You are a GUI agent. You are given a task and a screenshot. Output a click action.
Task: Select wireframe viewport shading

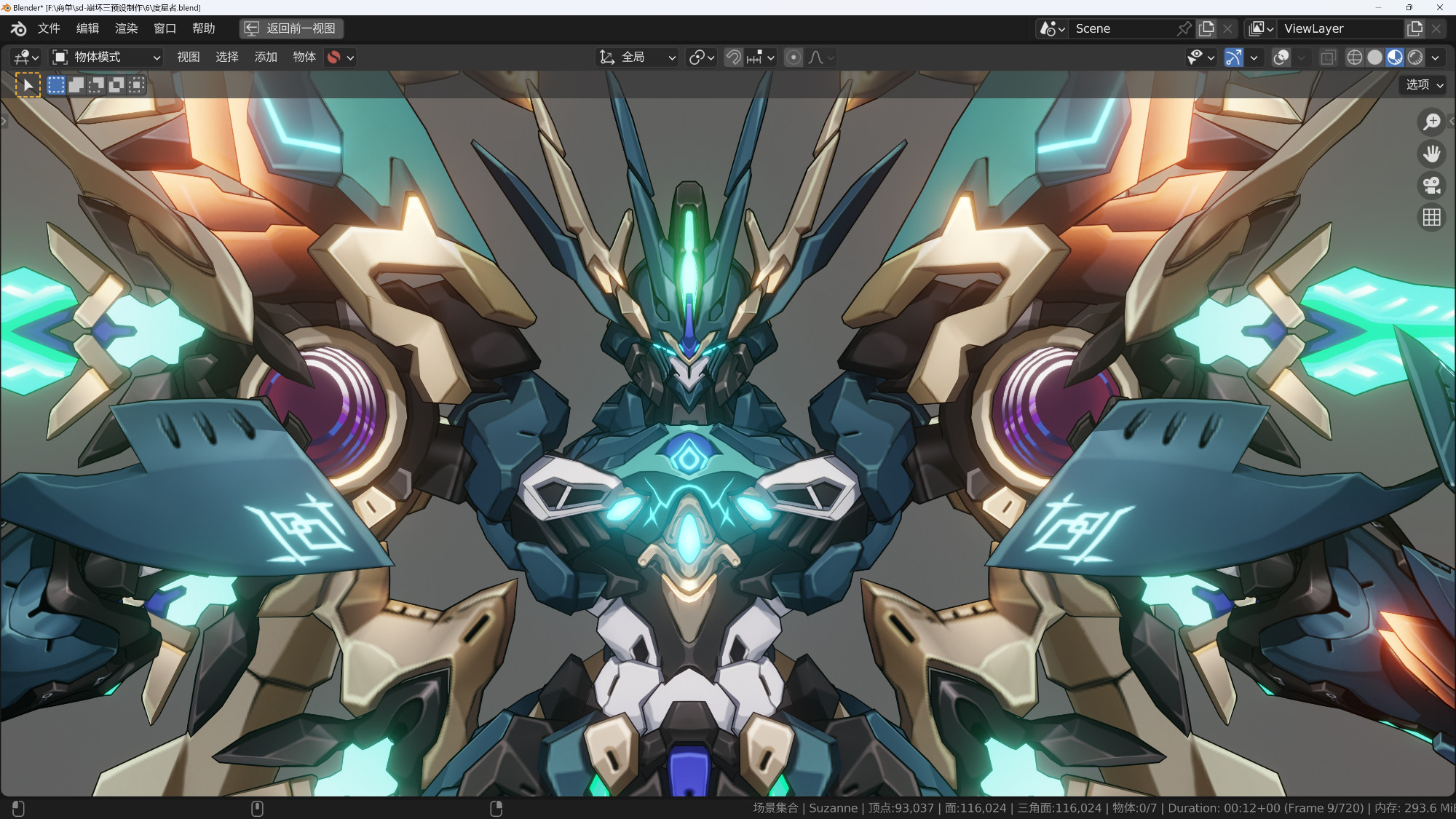click(1354, 58)
